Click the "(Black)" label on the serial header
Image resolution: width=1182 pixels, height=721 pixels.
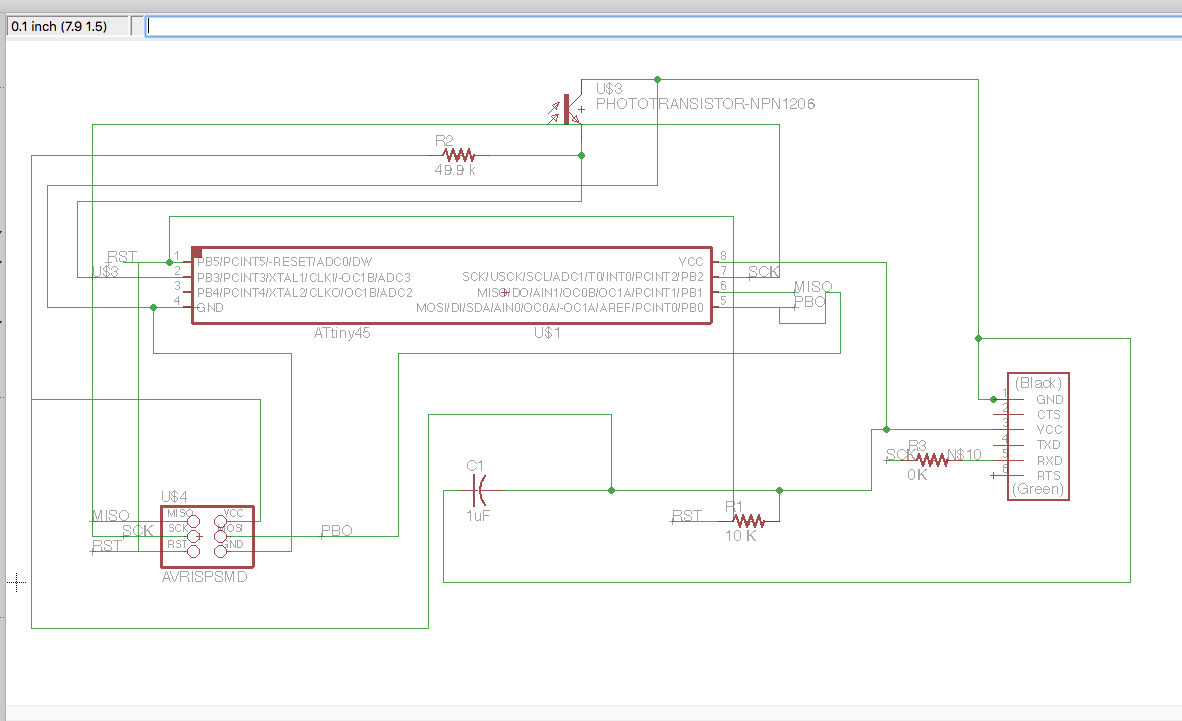(x=1038, y=383)
